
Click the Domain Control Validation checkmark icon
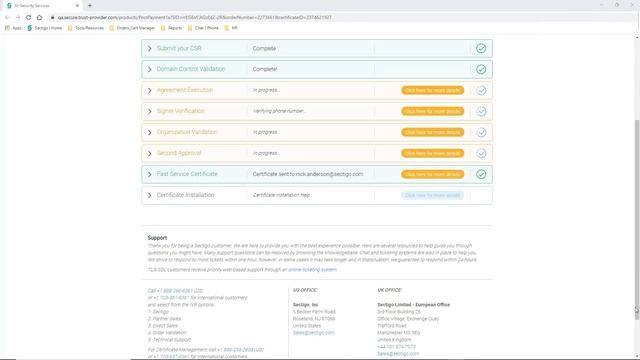(481, 69)
